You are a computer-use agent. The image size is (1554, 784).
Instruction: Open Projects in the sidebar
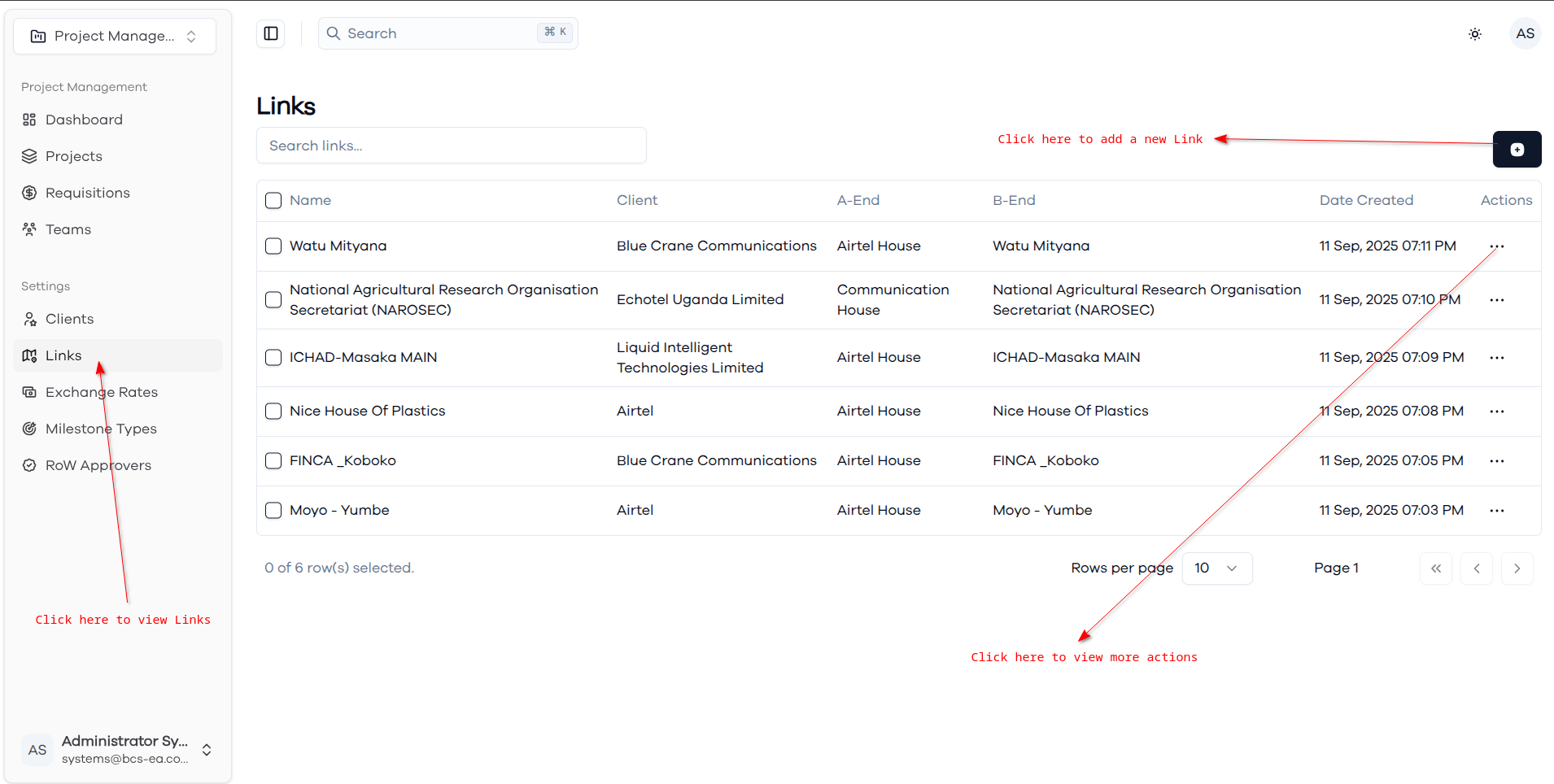(x=118, y=156)
